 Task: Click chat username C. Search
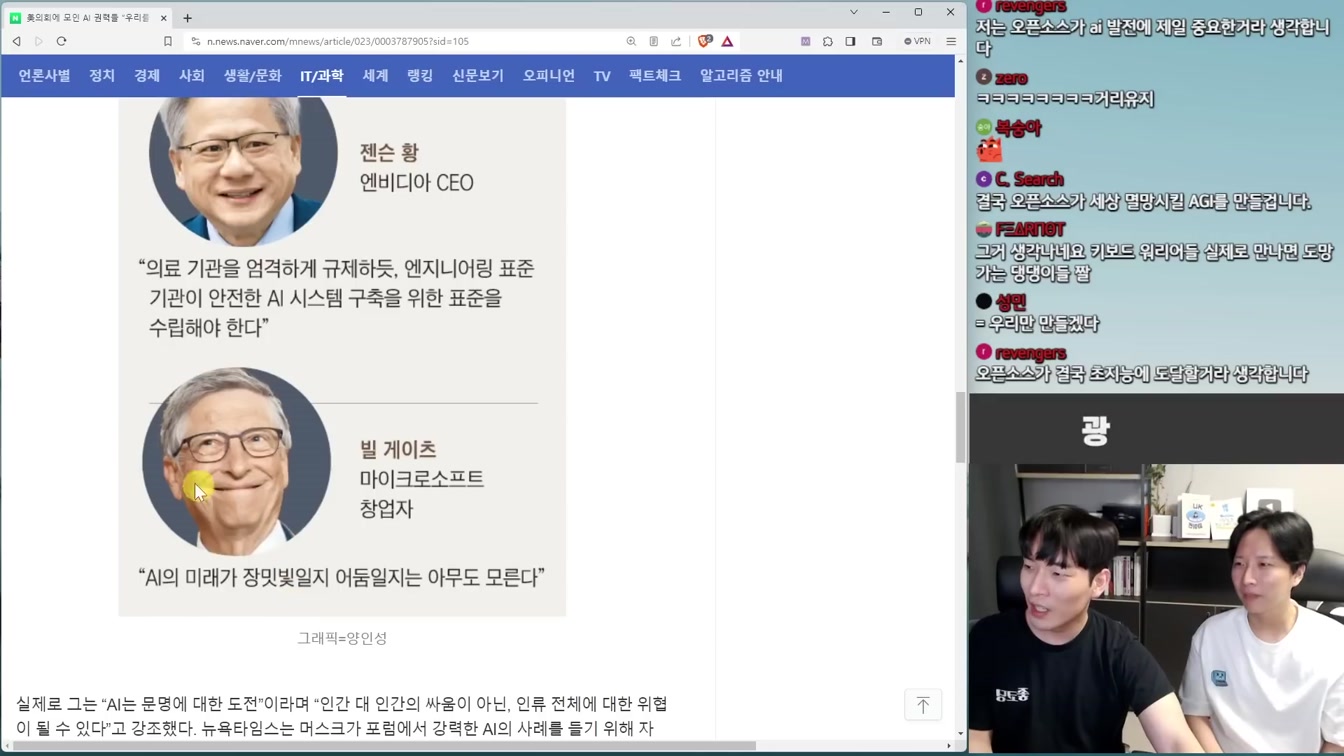click(1029, 180)
